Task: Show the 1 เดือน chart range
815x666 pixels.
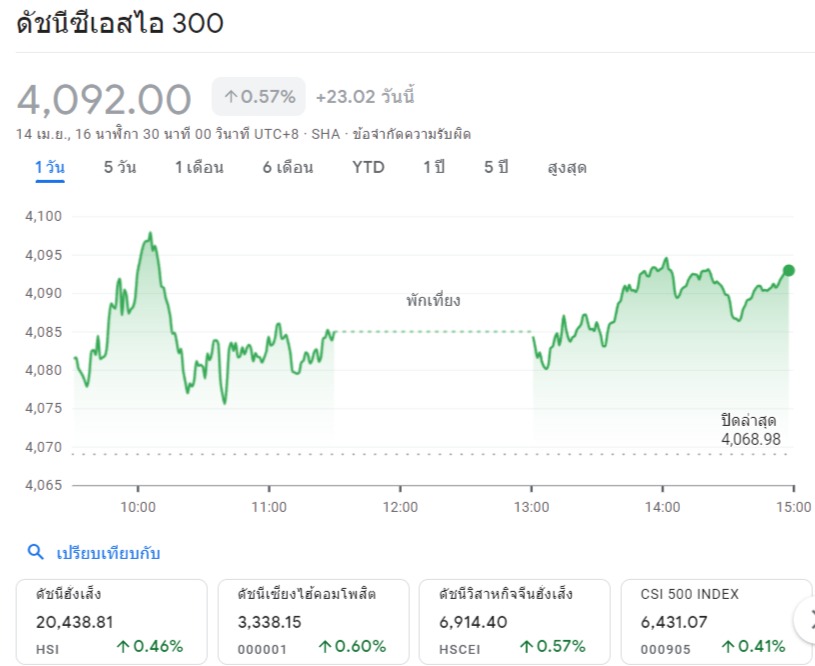Action: (199, 167)
